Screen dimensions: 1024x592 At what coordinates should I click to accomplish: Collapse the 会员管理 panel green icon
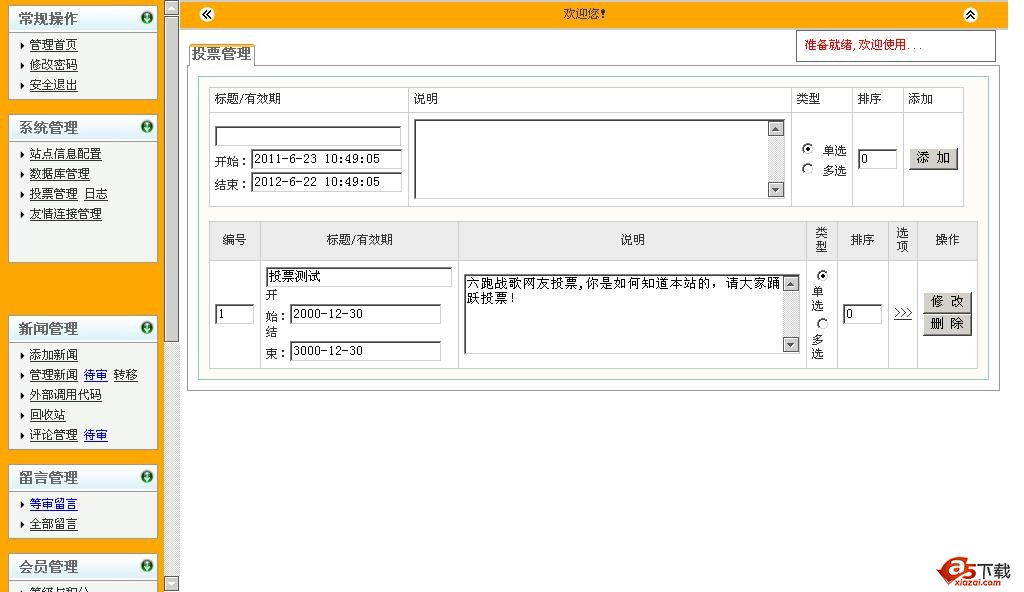click(x=147, y=566)
